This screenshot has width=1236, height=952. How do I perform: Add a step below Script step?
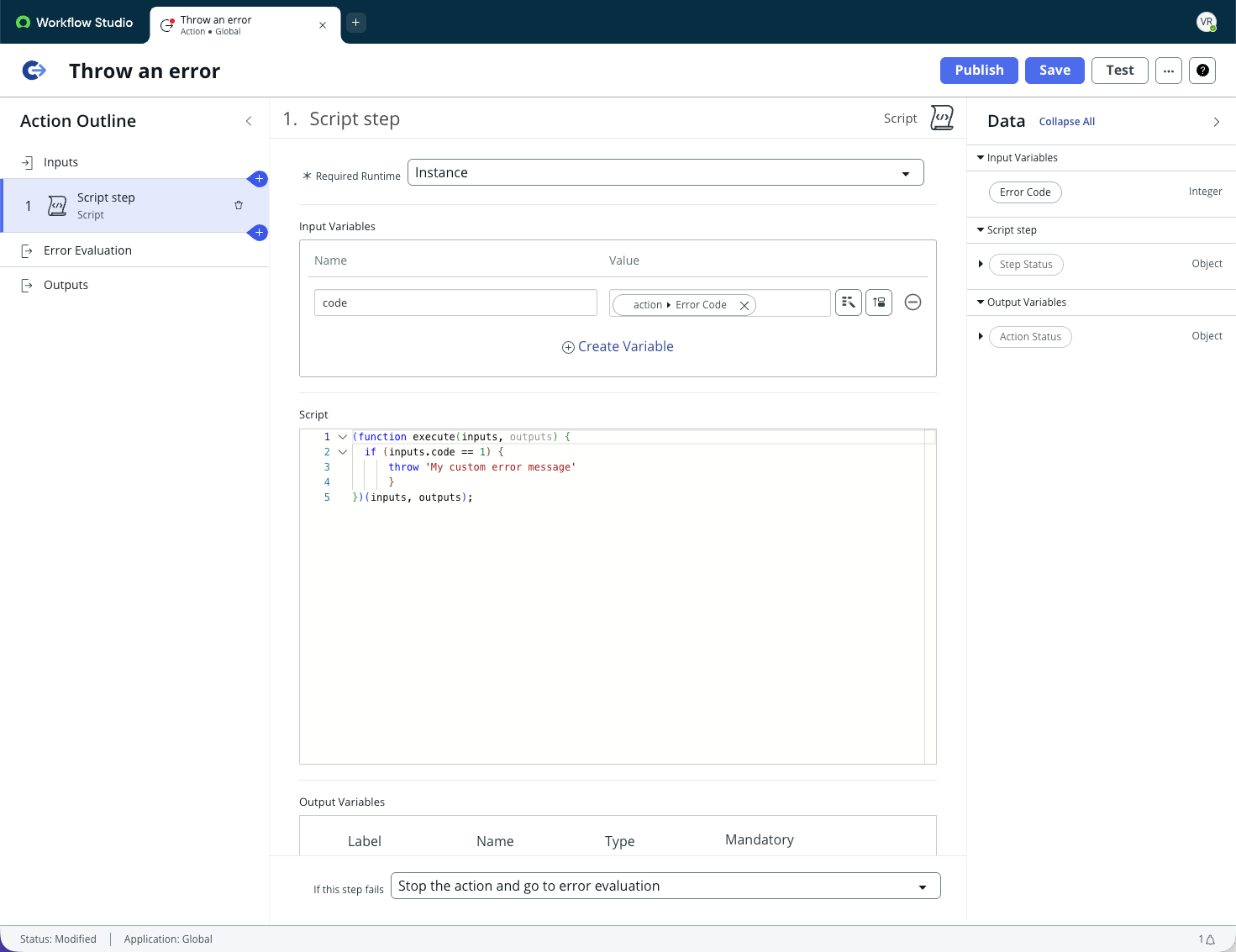point(259,233)
